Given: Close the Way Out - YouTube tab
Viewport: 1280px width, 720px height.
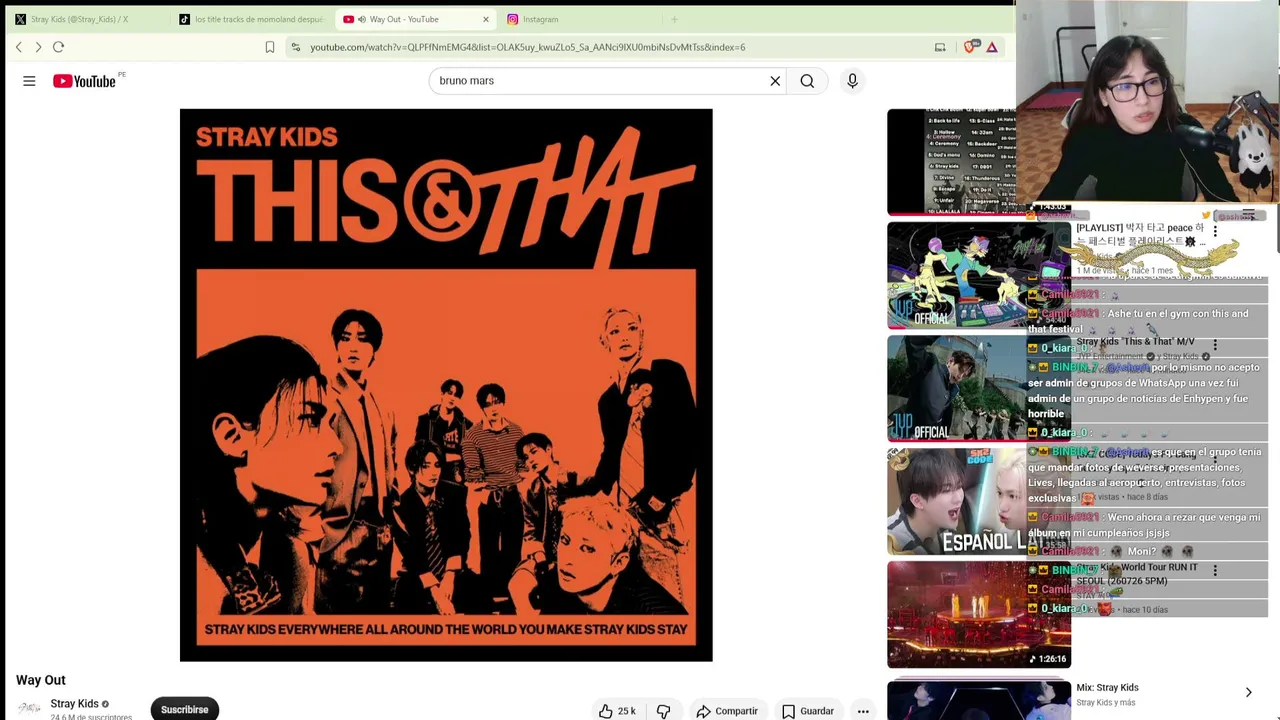Looking at the screenshot, I should coord(486,19).
